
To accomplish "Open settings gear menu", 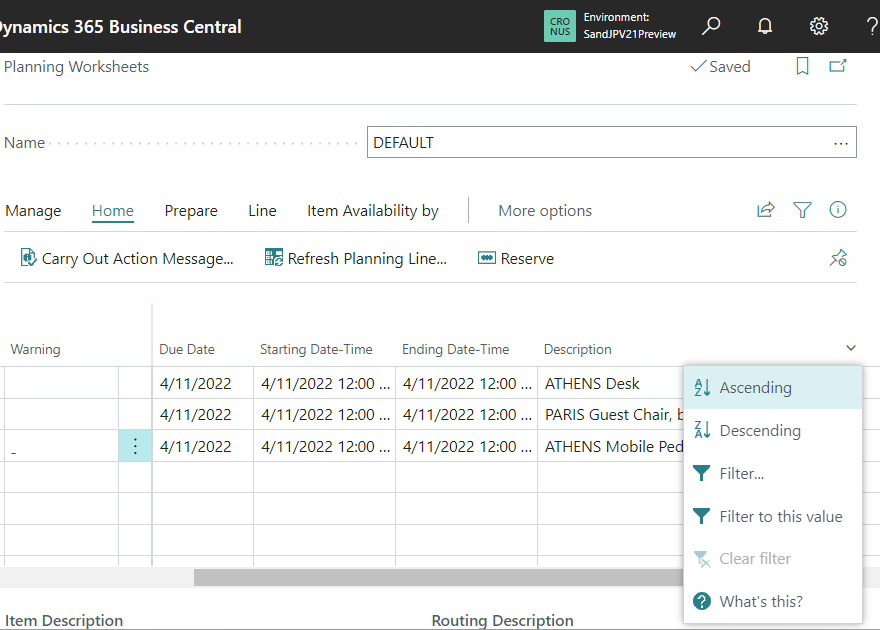I will [819, 26].
